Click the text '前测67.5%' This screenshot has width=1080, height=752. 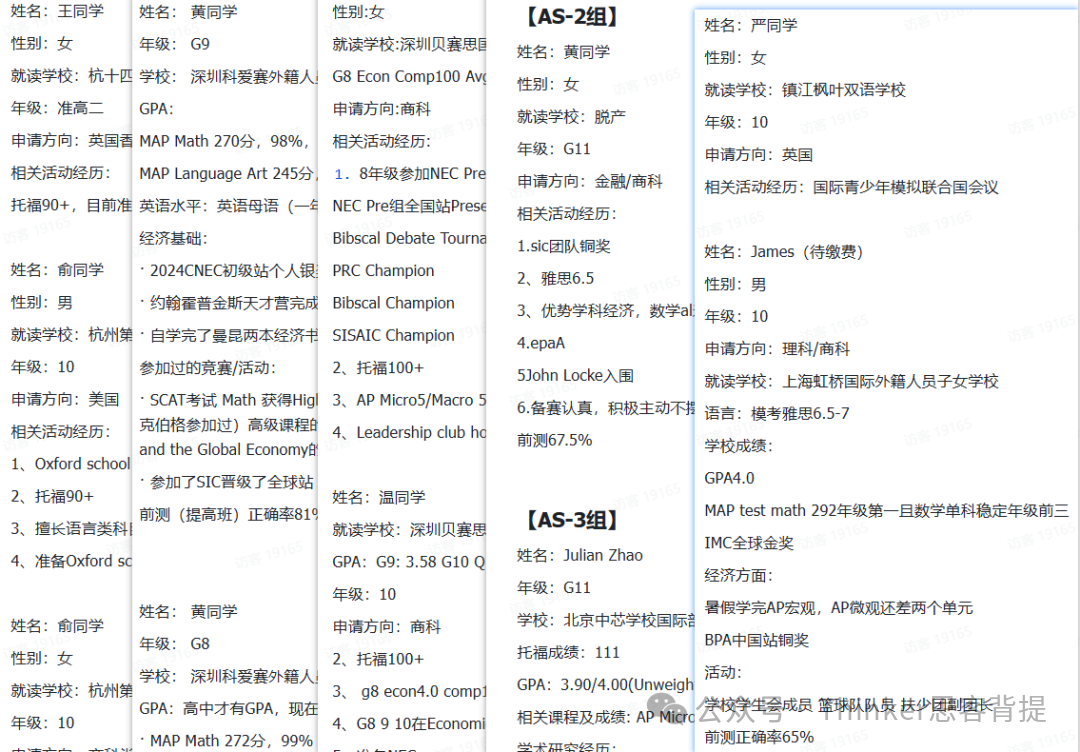[x=554, y=441]
